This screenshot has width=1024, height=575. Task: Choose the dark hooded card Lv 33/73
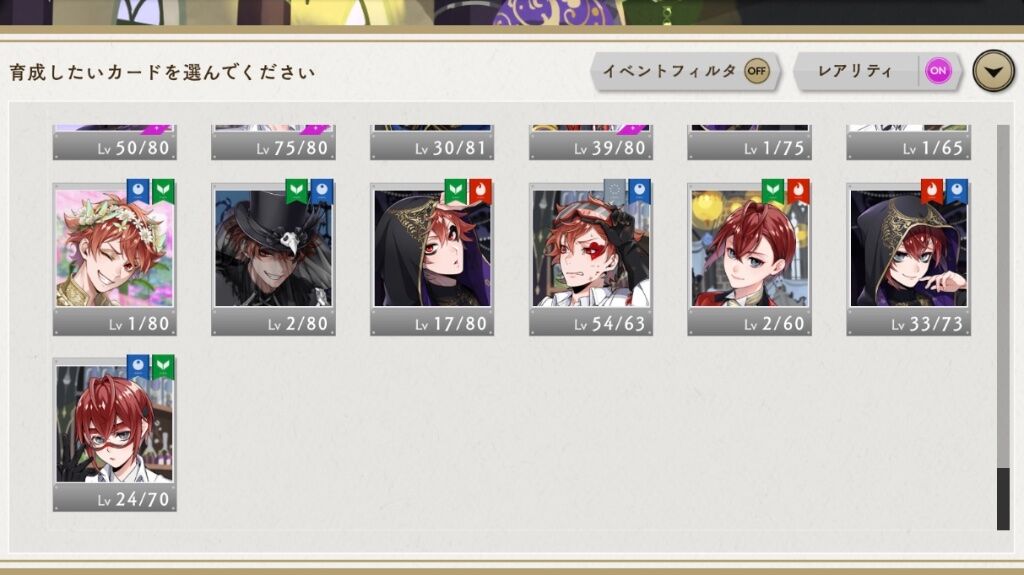click(x=908, y=259)
